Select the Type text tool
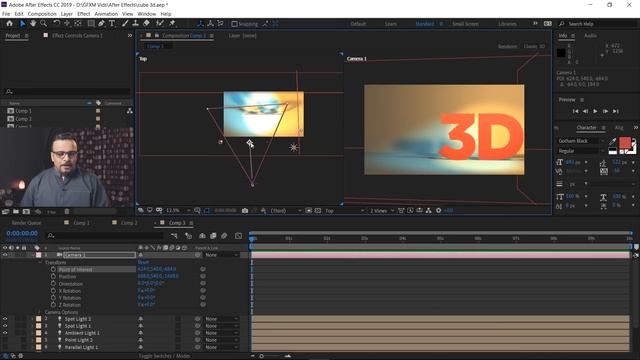Screen dimensions: 640x360 tap(112, 24)
